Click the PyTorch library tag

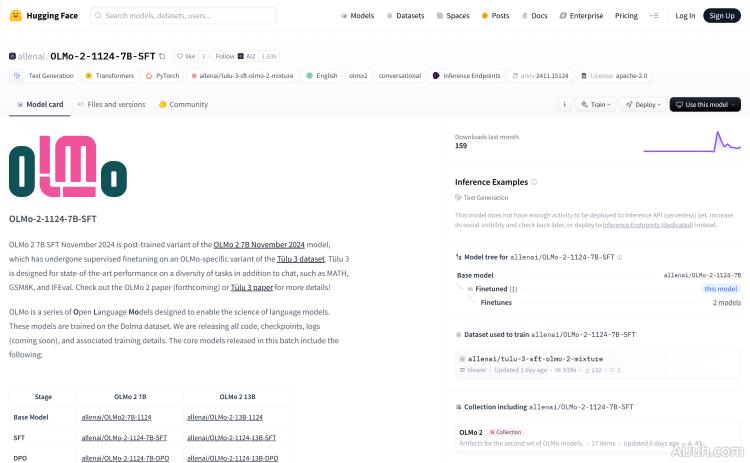163,75
